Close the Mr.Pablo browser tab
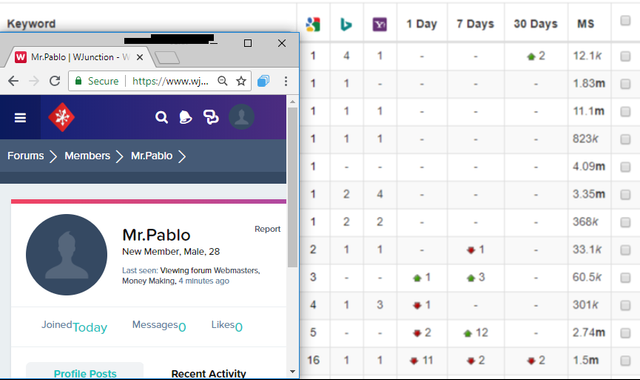The image size is (640, 380). tap(140, 57)
